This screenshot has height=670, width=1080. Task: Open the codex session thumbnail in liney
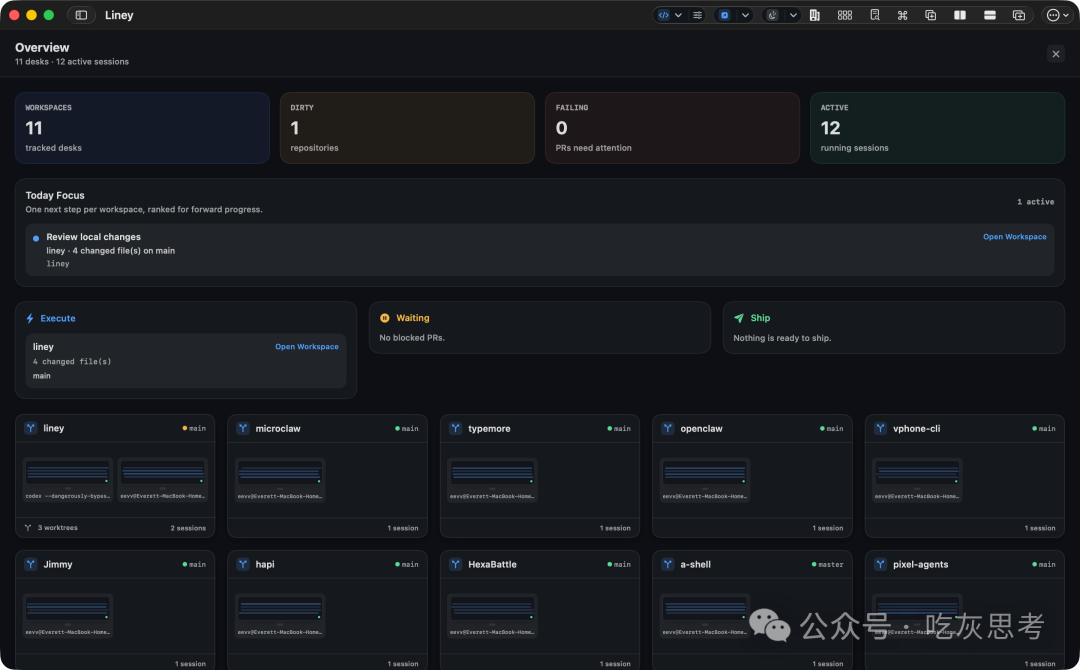click(68, 480)
